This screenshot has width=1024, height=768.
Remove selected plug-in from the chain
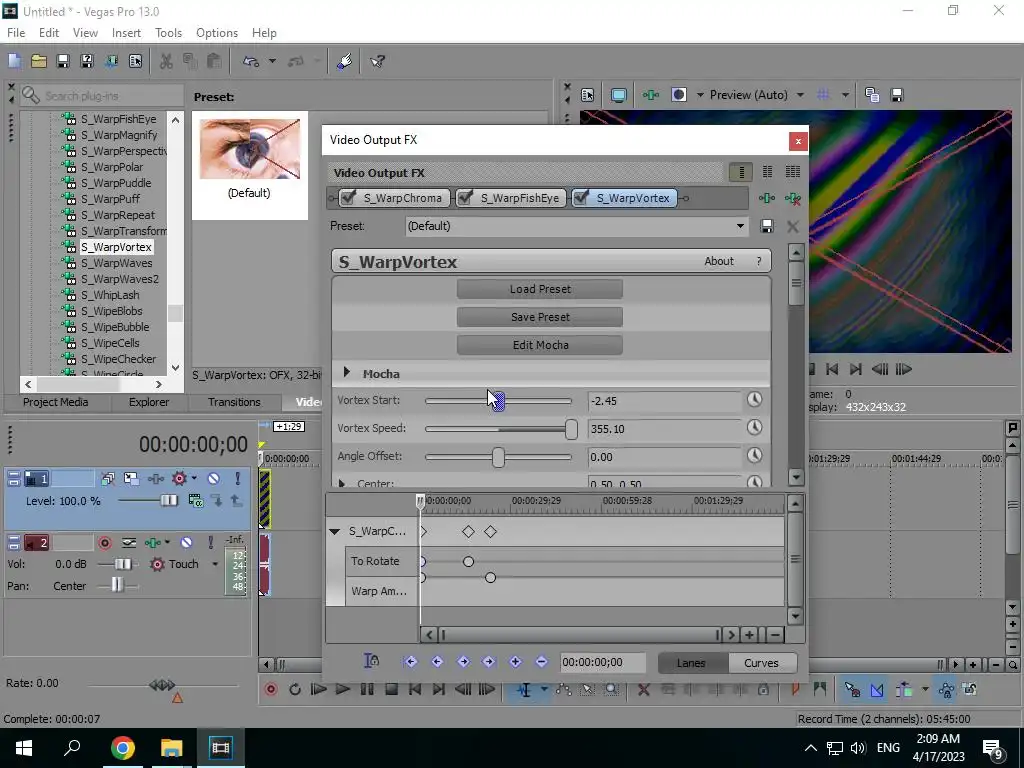pos(793,198)
